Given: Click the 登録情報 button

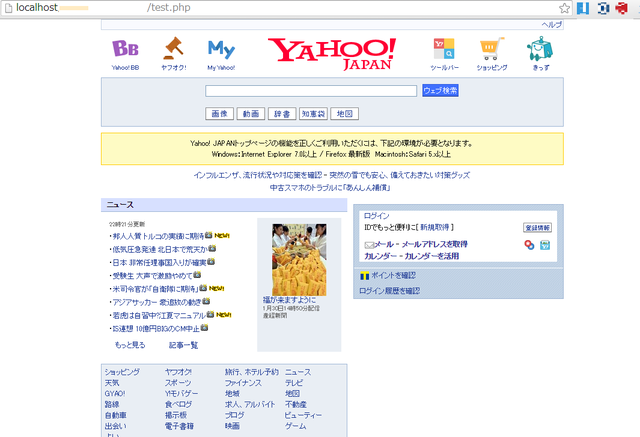Looking at the screenshot, I should click(x=537, y=227).
